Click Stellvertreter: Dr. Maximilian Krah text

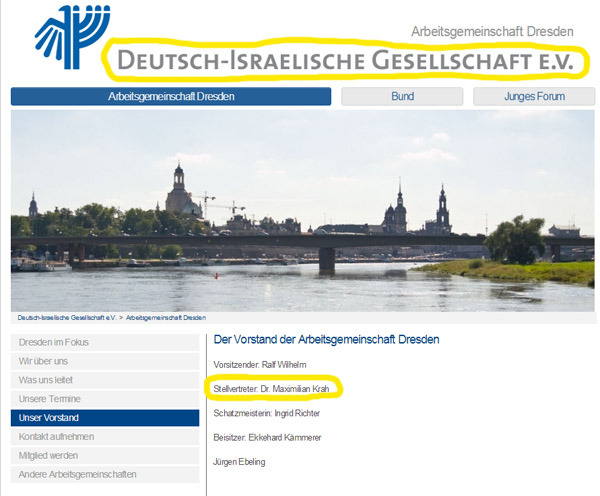point(271,389)
